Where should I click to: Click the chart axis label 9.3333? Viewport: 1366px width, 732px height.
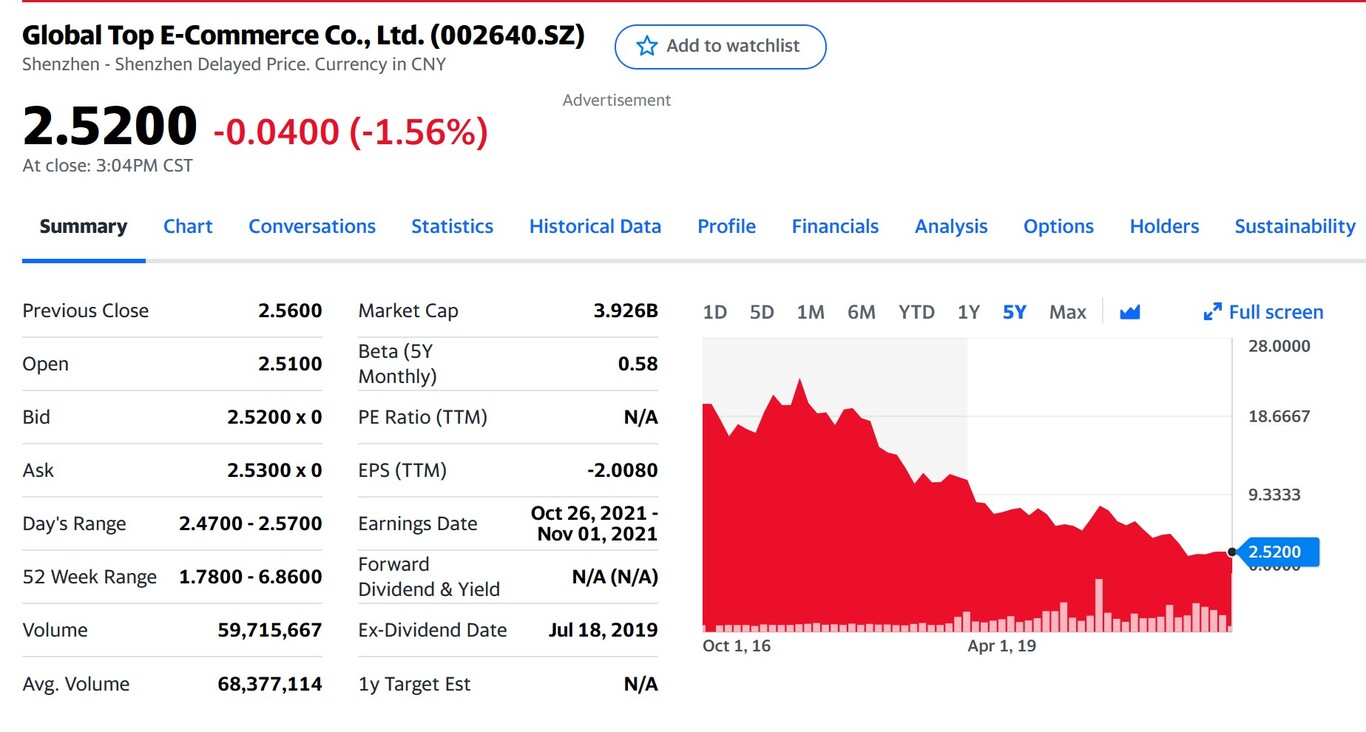click(x=1275, y=494)
